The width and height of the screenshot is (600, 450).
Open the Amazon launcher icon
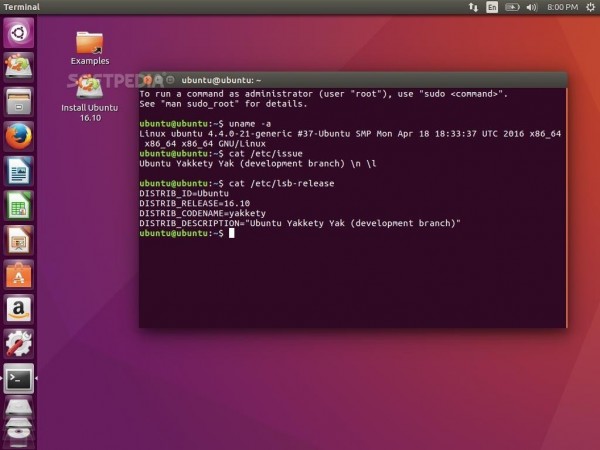(x=18, y=309)
